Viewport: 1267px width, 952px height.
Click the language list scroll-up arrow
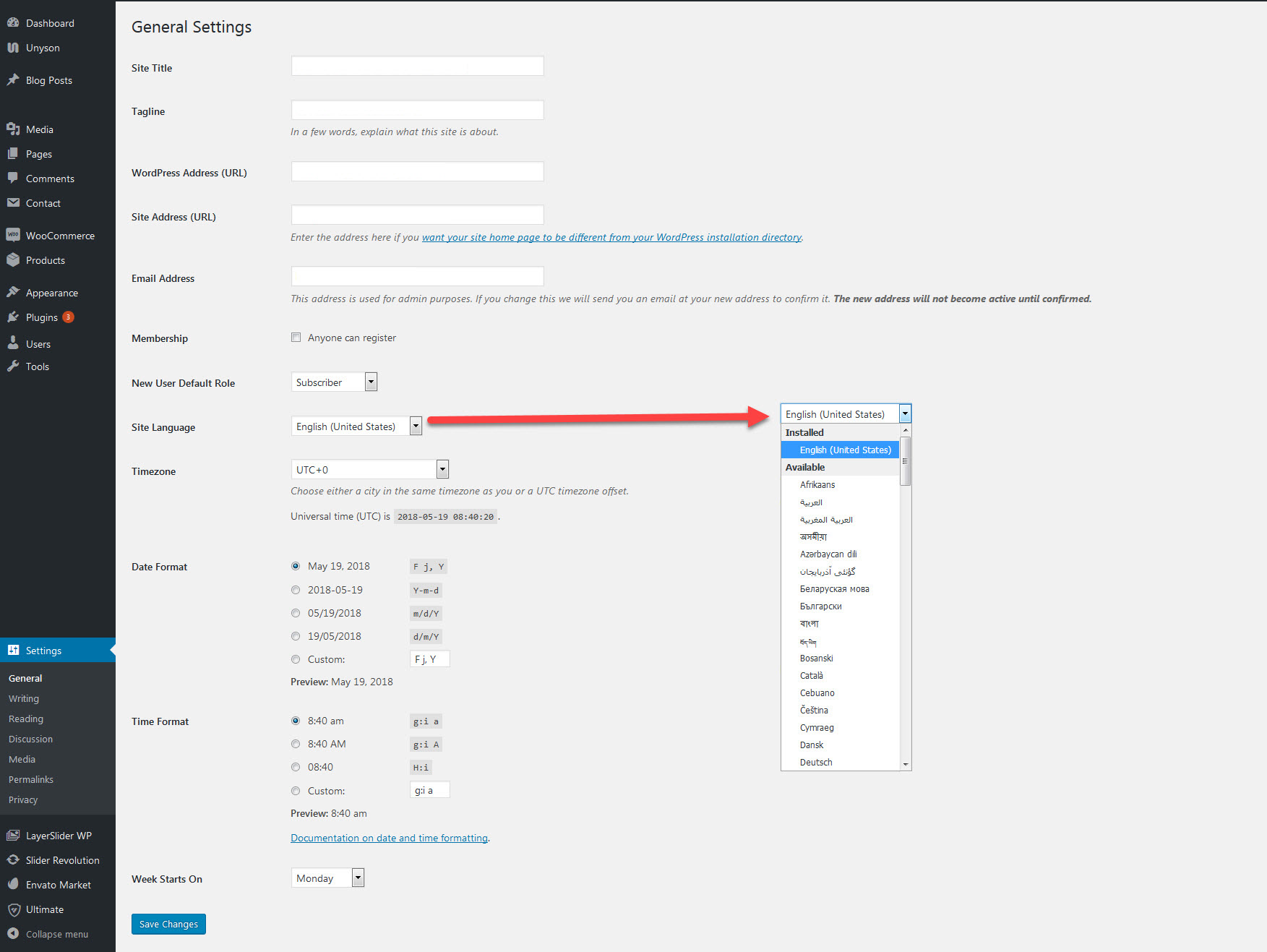click(905, 430)
